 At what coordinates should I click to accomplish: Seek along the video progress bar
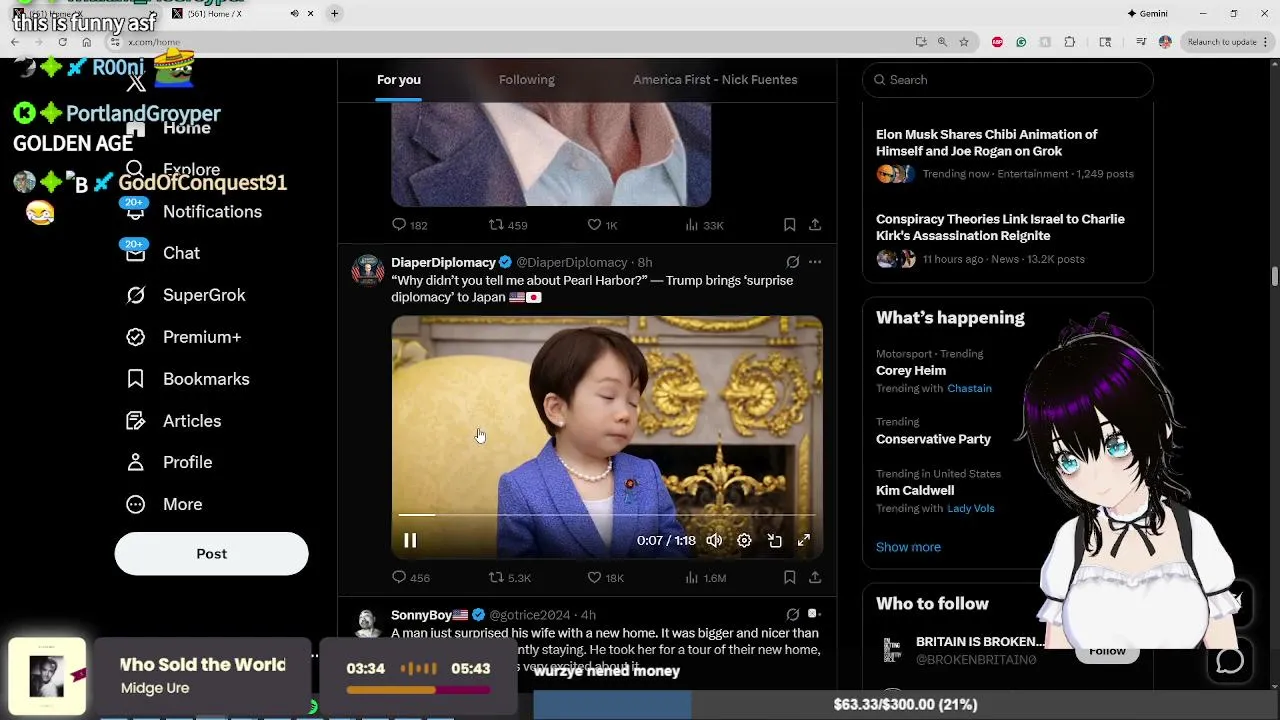[607, 515]
